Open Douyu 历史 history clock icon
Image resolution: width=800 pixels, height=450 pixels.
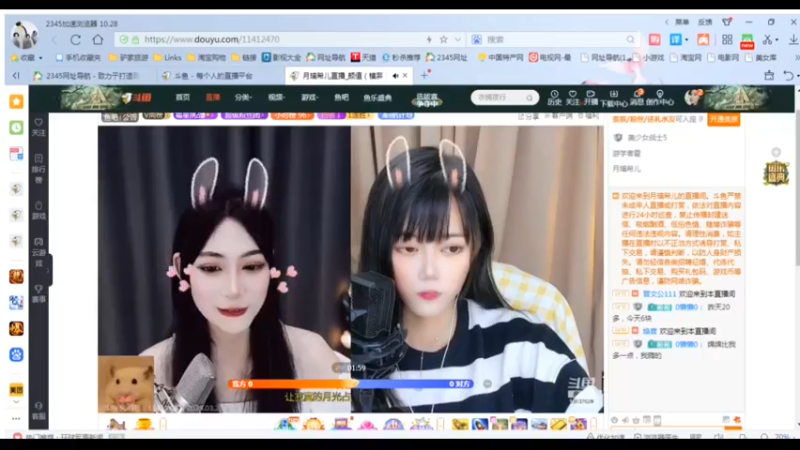point(555,97)
